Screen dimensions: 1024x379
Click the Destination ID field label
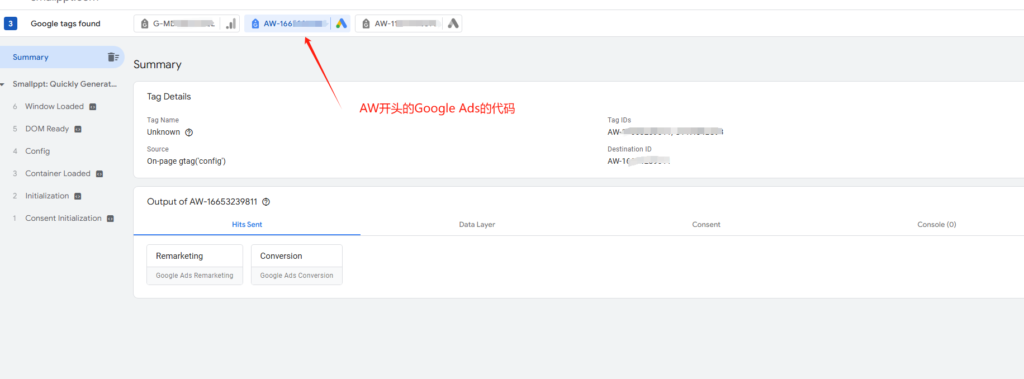pyautogui.click(x=629, y=149)
